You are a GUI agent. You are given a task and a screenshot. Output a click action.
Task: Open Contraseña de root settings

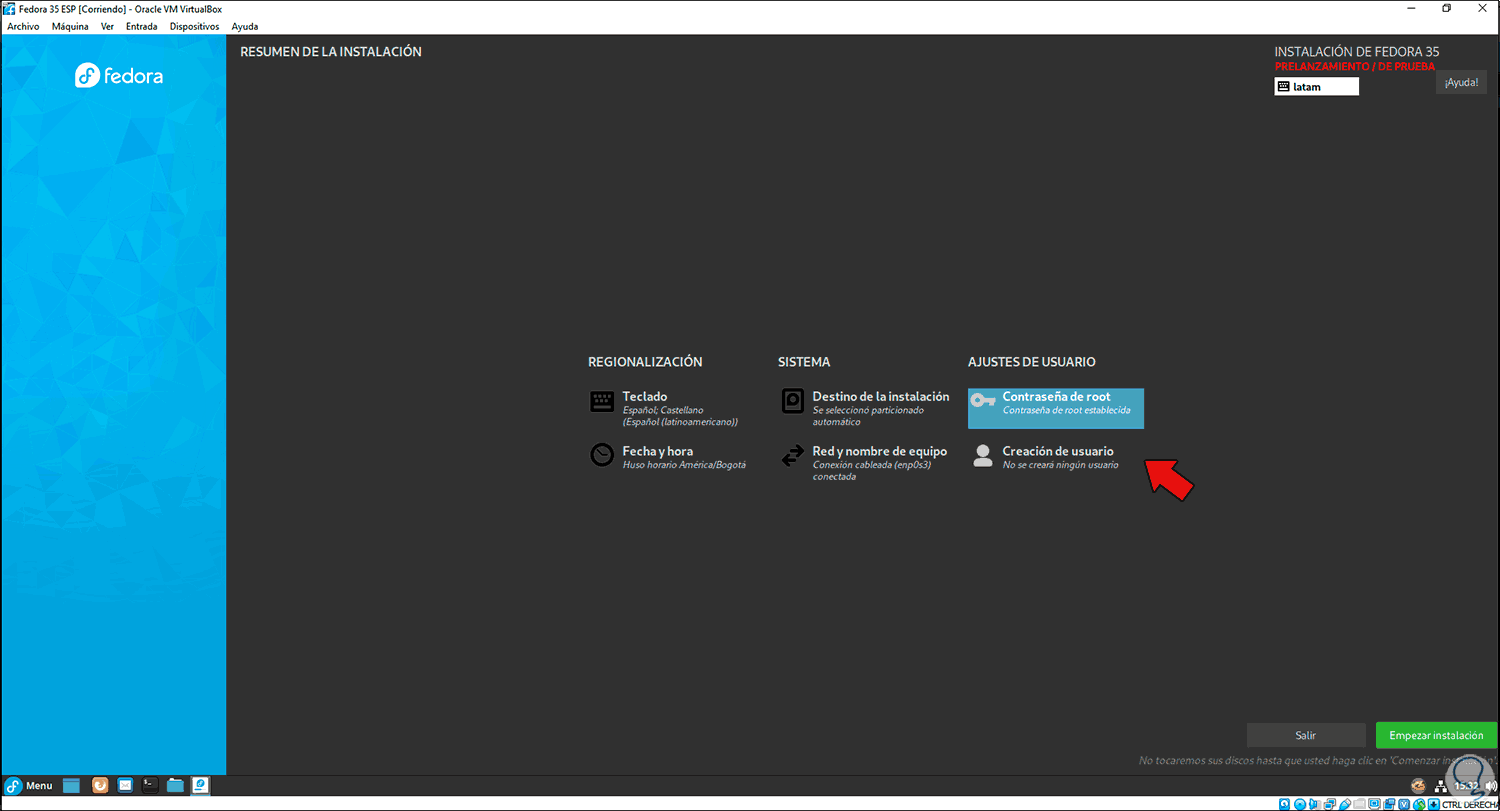click(1055, 408)
